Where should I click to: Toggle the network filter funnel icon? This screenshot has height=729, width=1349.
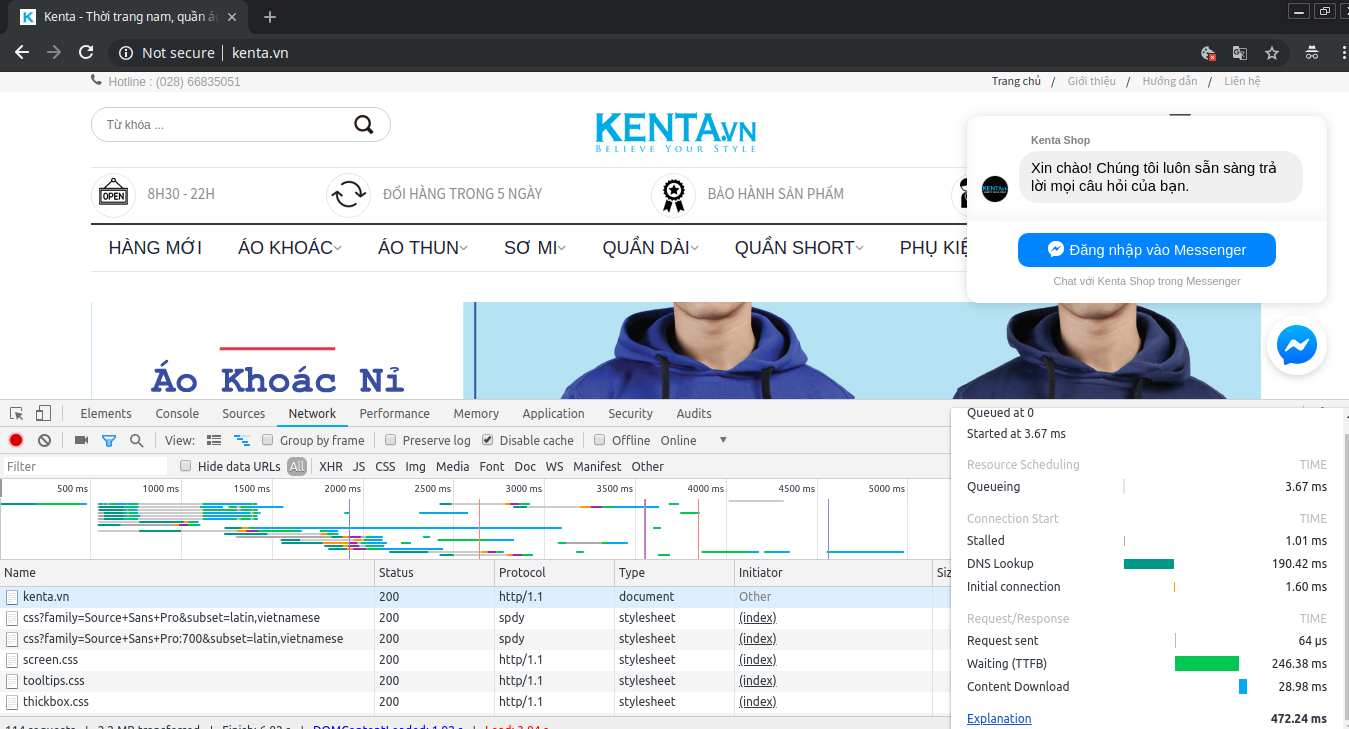point(109,440)
